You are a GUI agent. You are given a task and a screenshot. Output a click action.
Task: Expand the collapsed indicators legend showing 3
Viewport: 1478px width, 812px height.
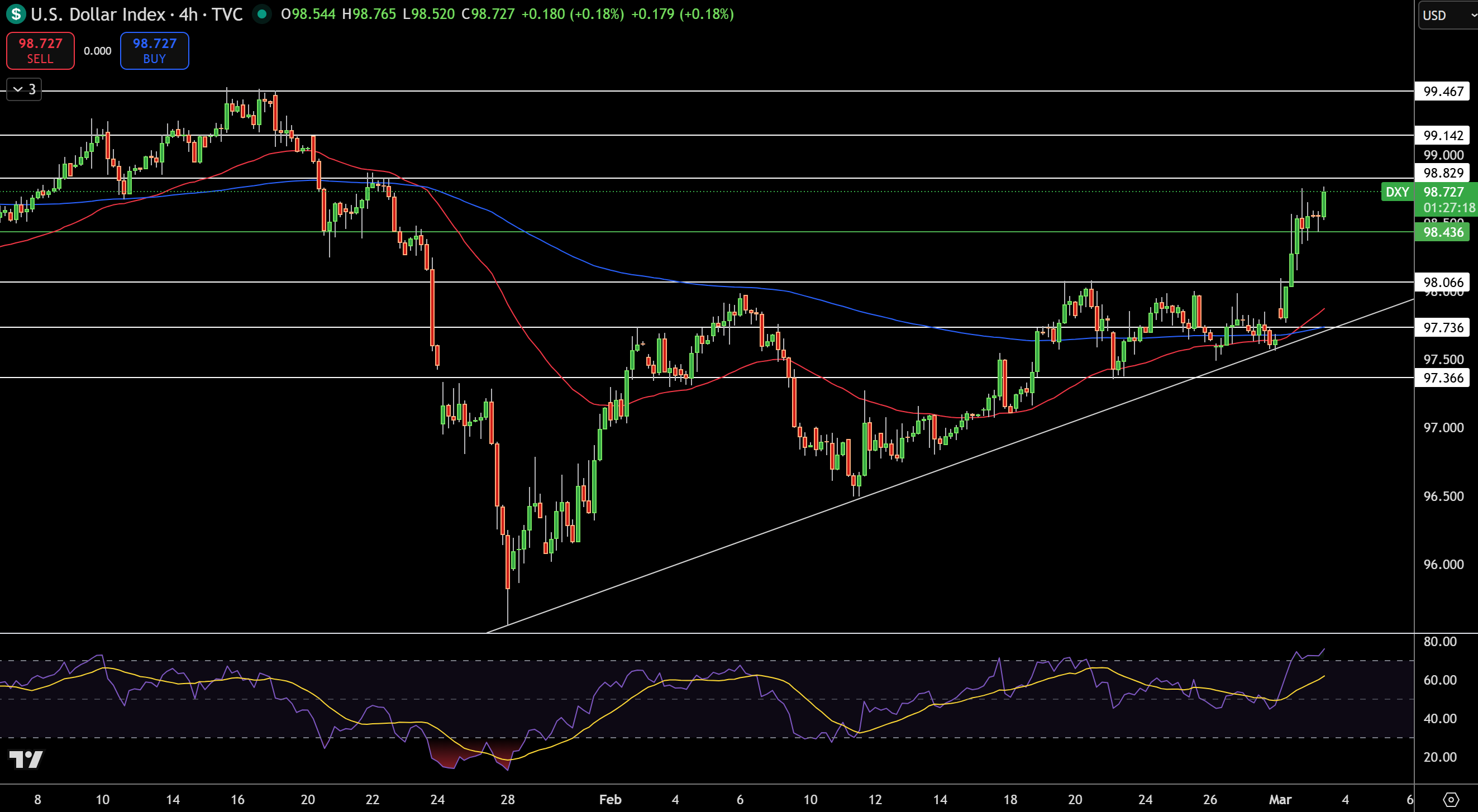(24, 89)
